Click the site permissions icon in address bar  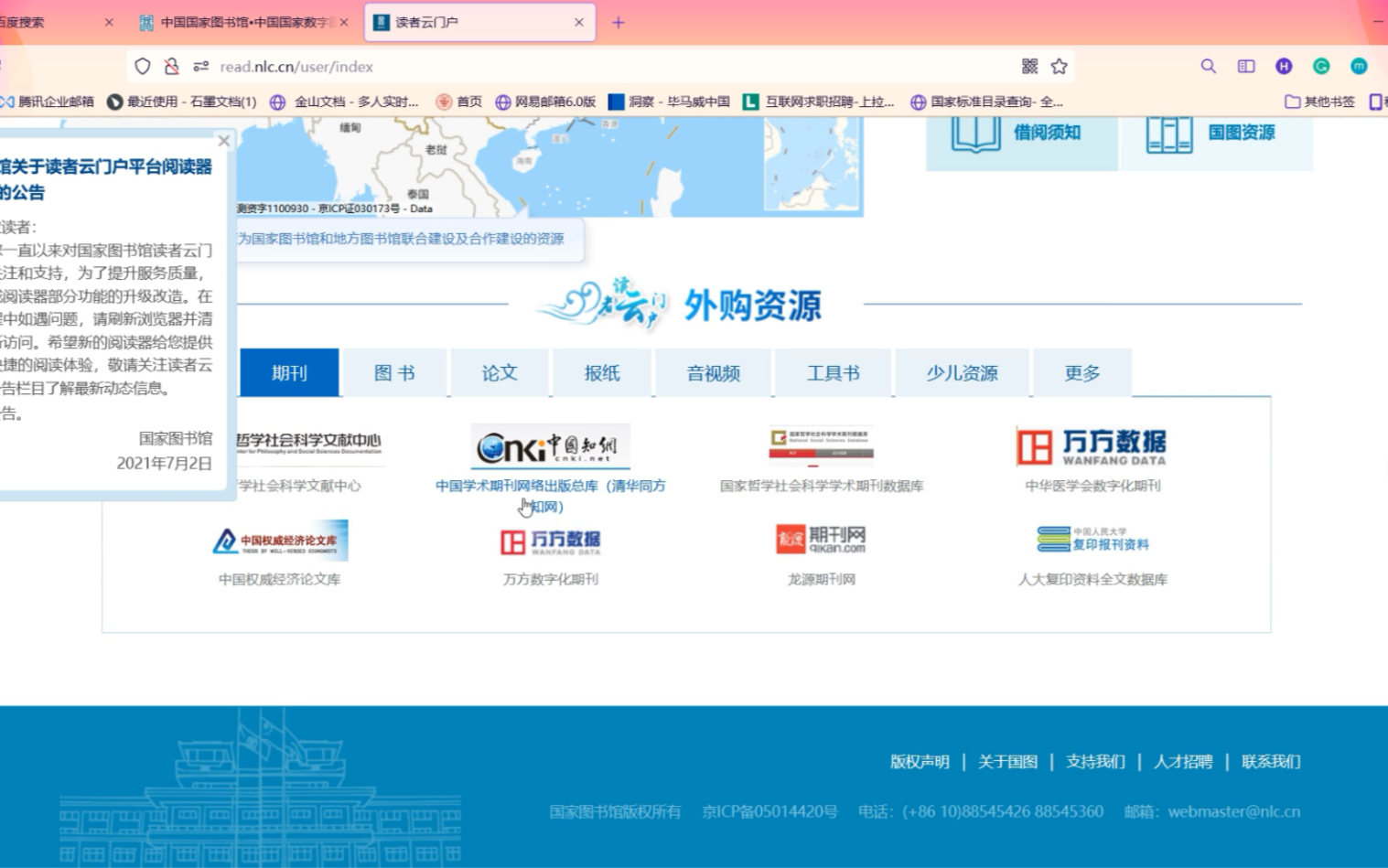tap(201, 66)
